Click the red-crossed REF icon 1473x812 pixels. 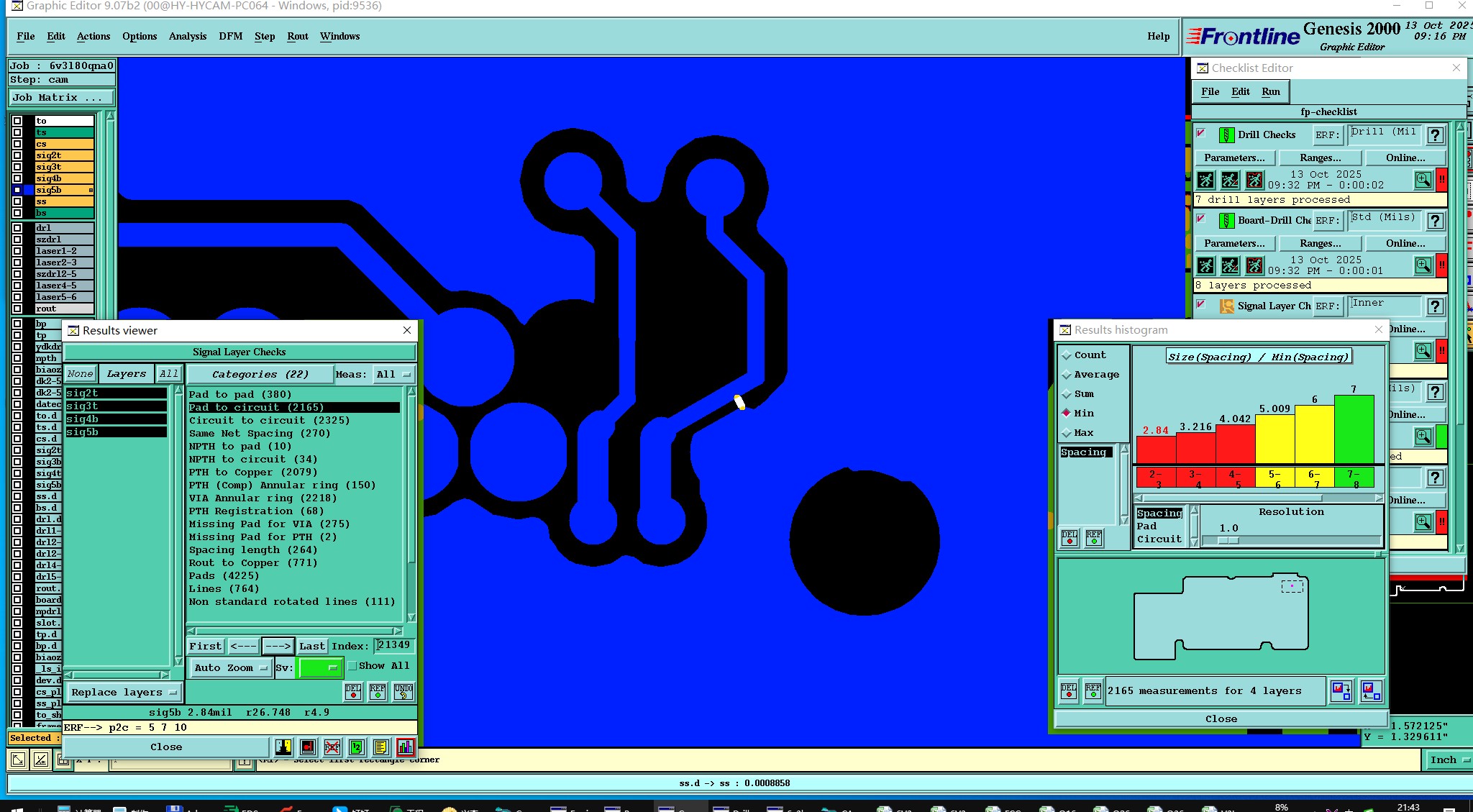click(332, 747)
